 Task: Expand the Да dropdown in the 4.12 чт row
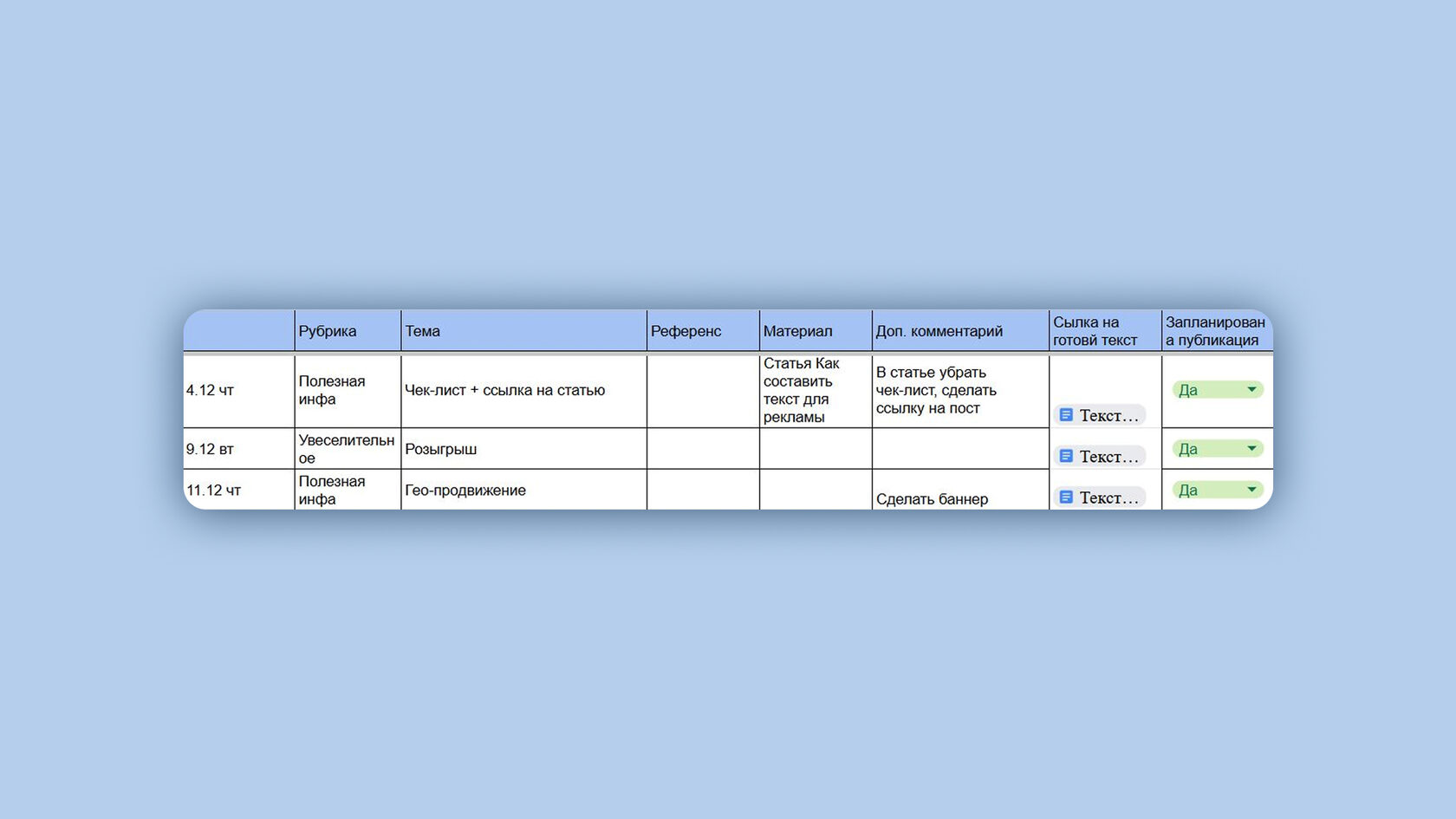coord(1218,390)
